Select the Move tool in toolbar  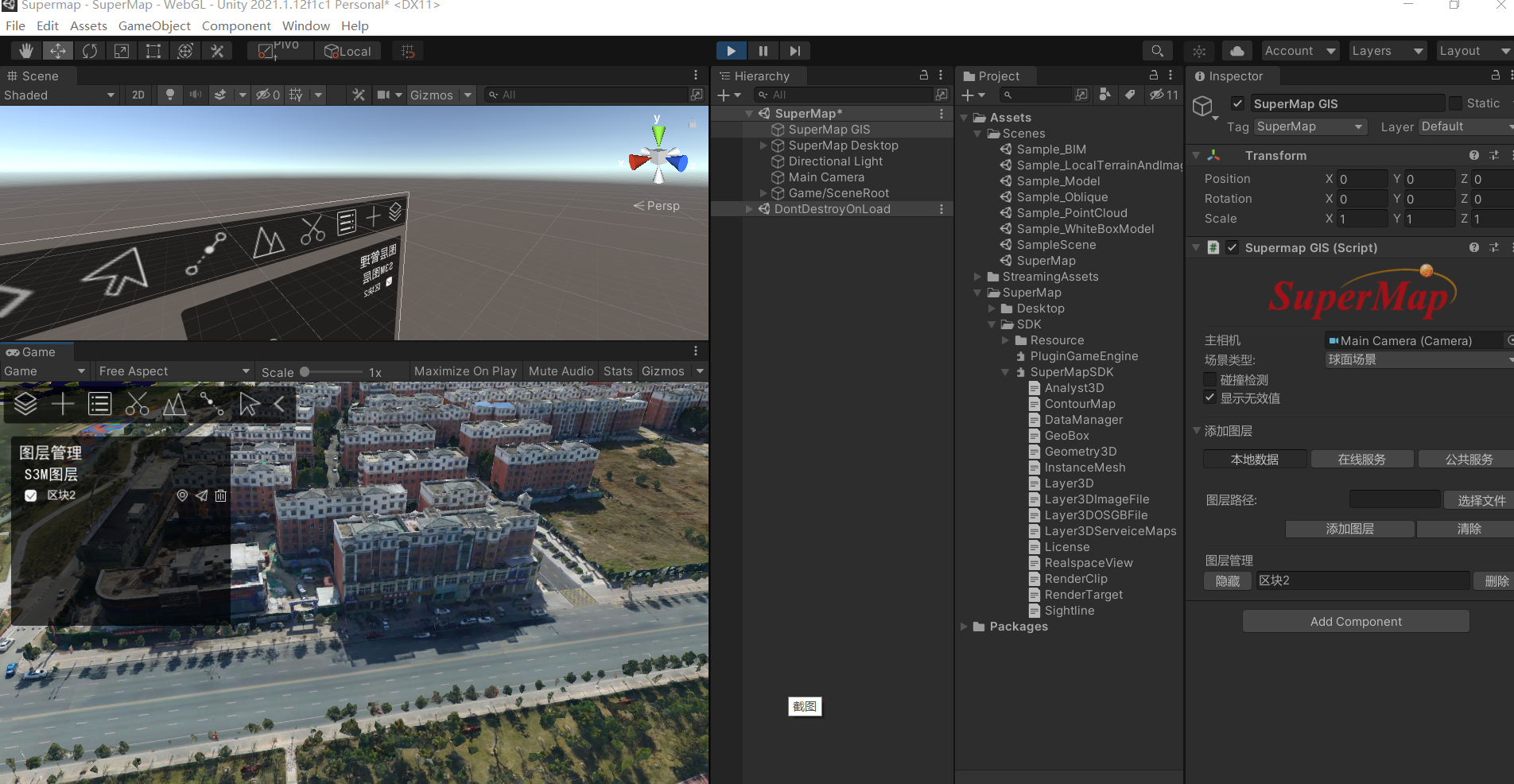point(58,51)
